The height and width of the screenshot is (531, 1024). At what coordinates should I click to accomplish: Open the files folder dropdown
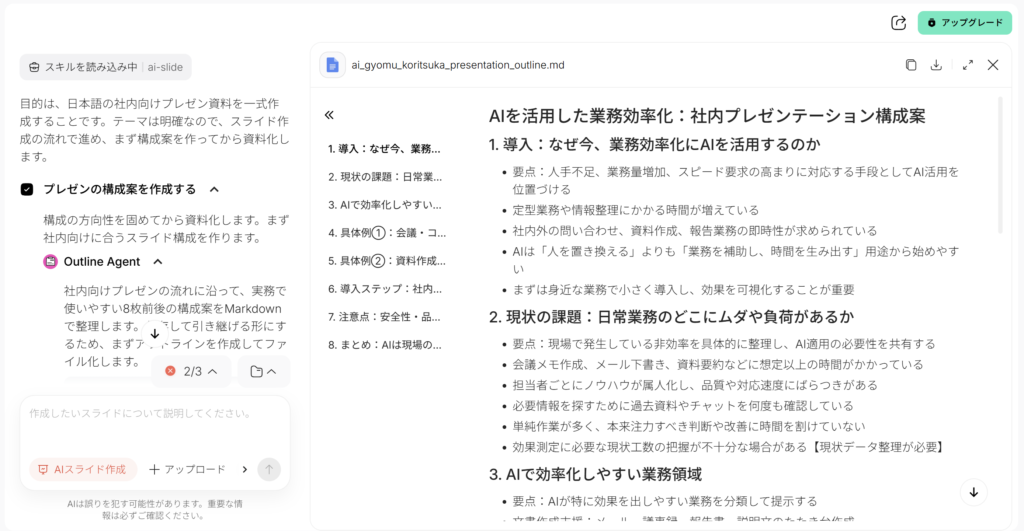click(x=264, y=372)
